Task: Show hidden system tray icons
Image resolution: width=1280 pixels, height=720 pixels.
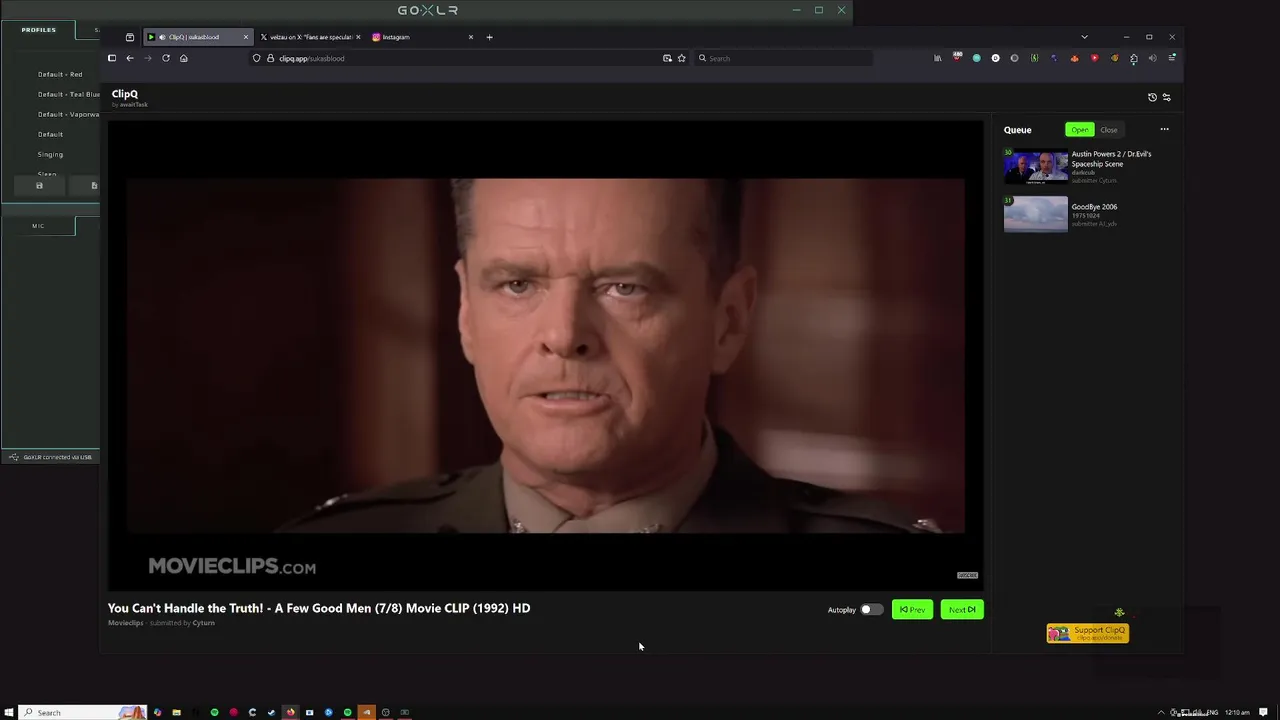Action: pyautogui.click(x=1161, y=712)
